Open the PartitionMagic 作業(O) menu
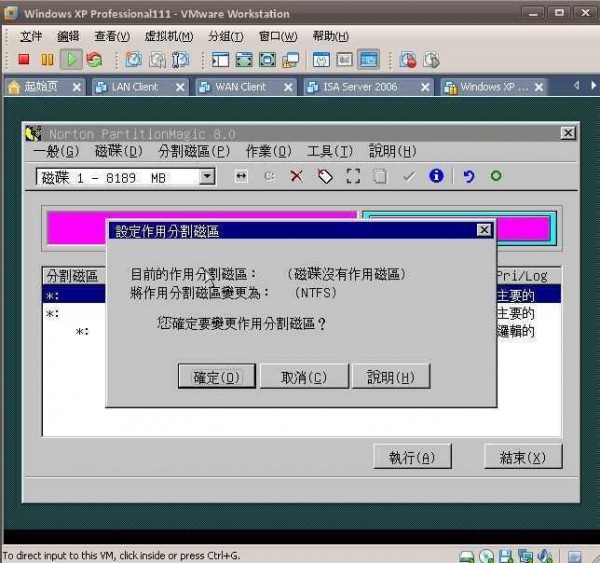The image size is (600, 563). coord(269,151)
